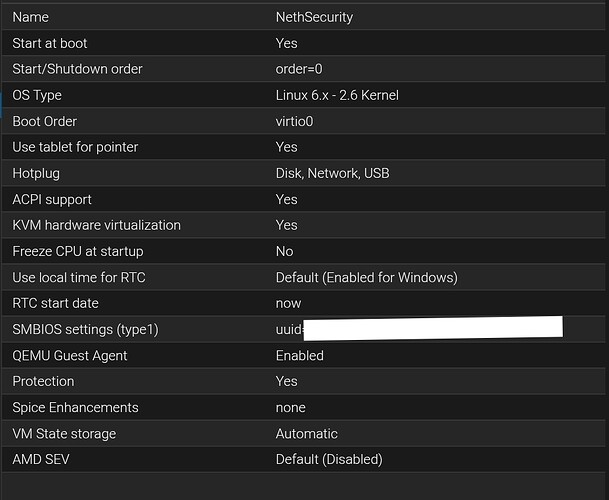Click the NethSecurity name value
Screen dimensions: 609x500
pyautogui.click(x=314, y=17)
